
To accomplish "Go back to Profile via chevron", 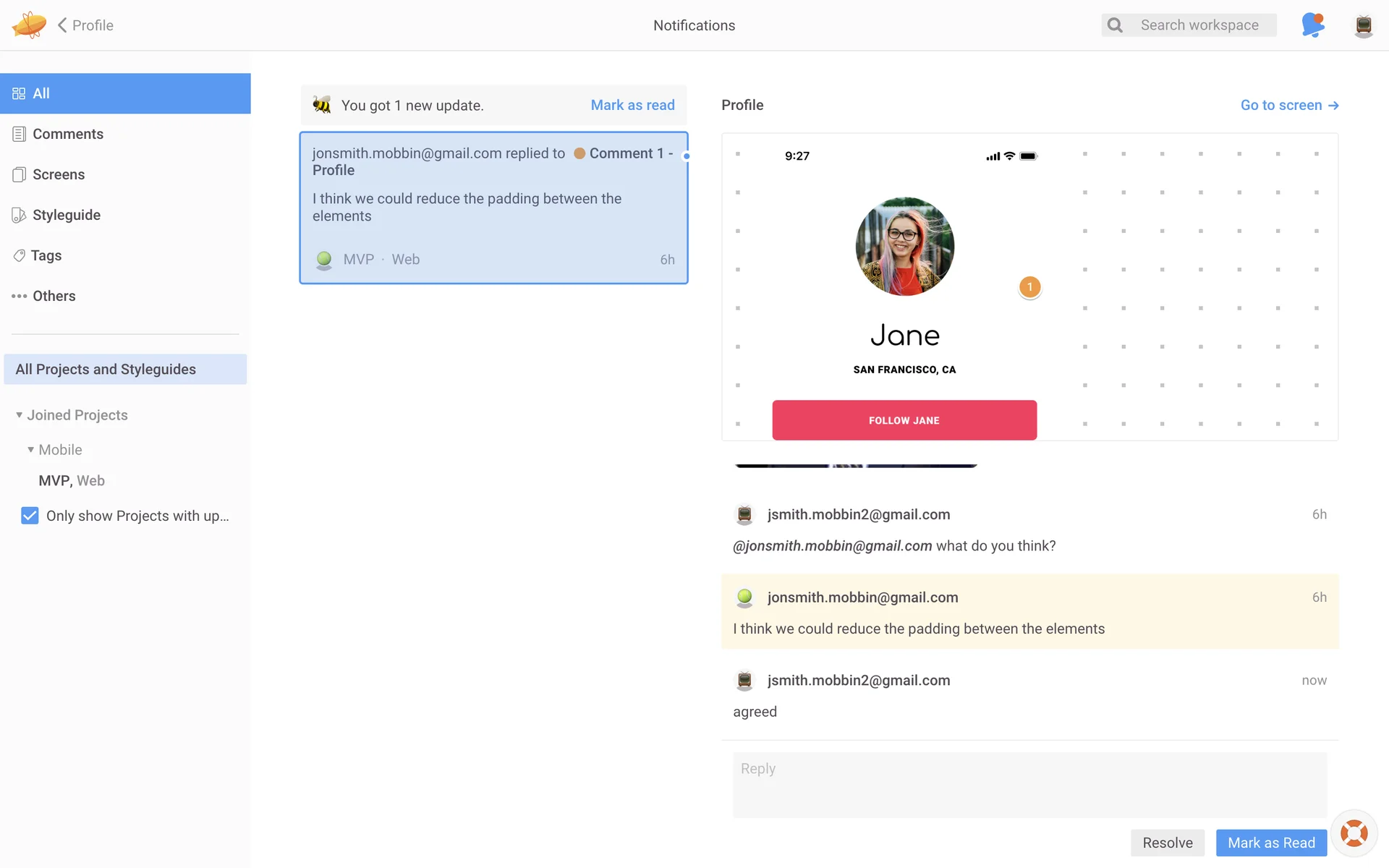I will (62, 25).
